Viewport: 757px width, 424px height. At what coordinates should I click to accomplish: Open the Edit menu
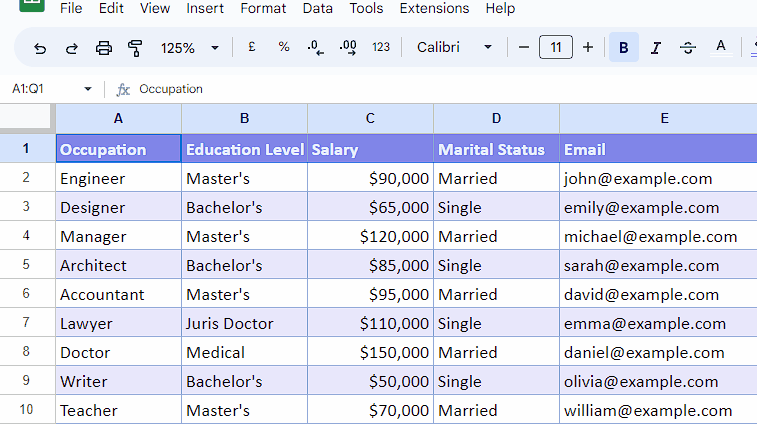click(111, 8)
